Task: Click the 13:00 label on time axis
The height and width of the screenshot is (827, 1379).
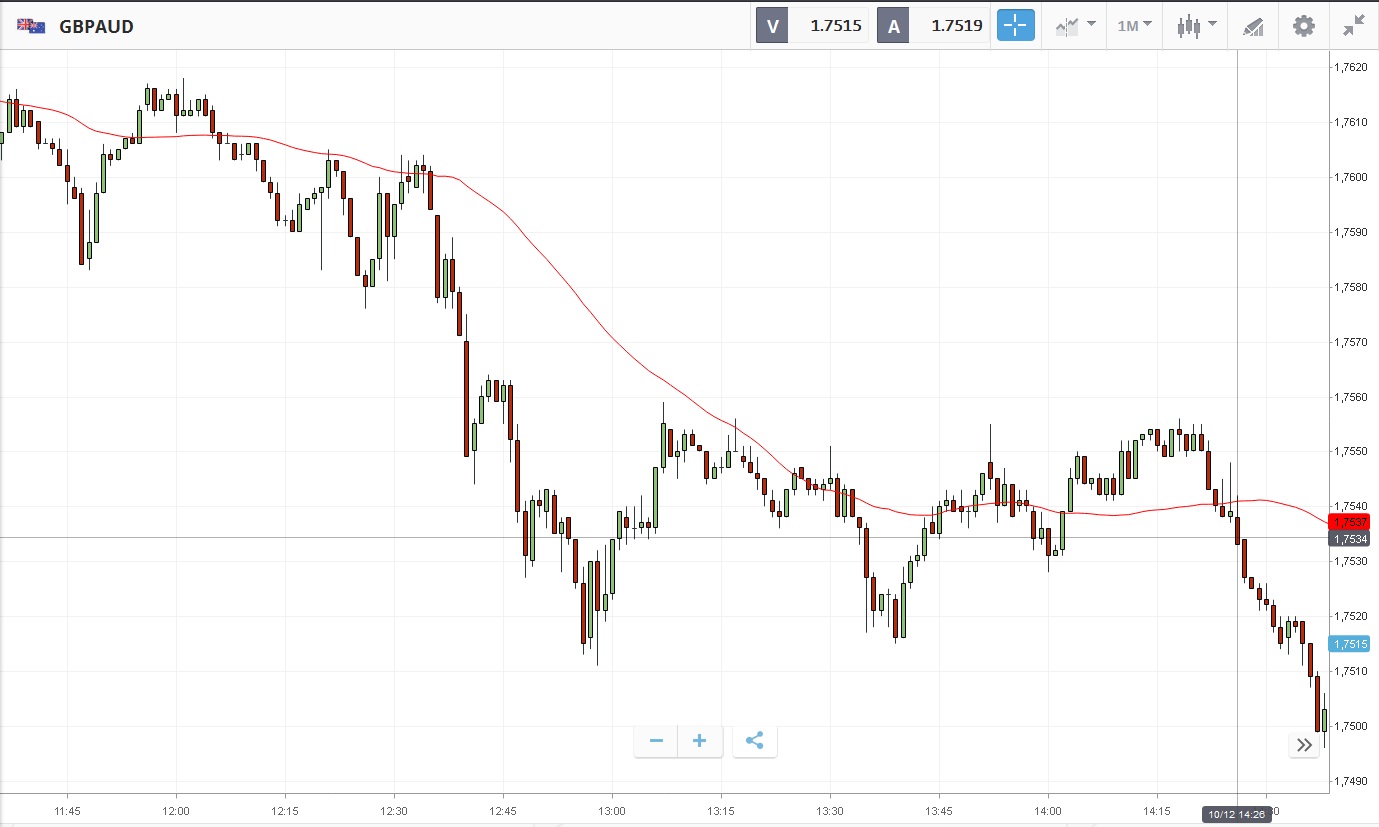Action: (612, 812)
